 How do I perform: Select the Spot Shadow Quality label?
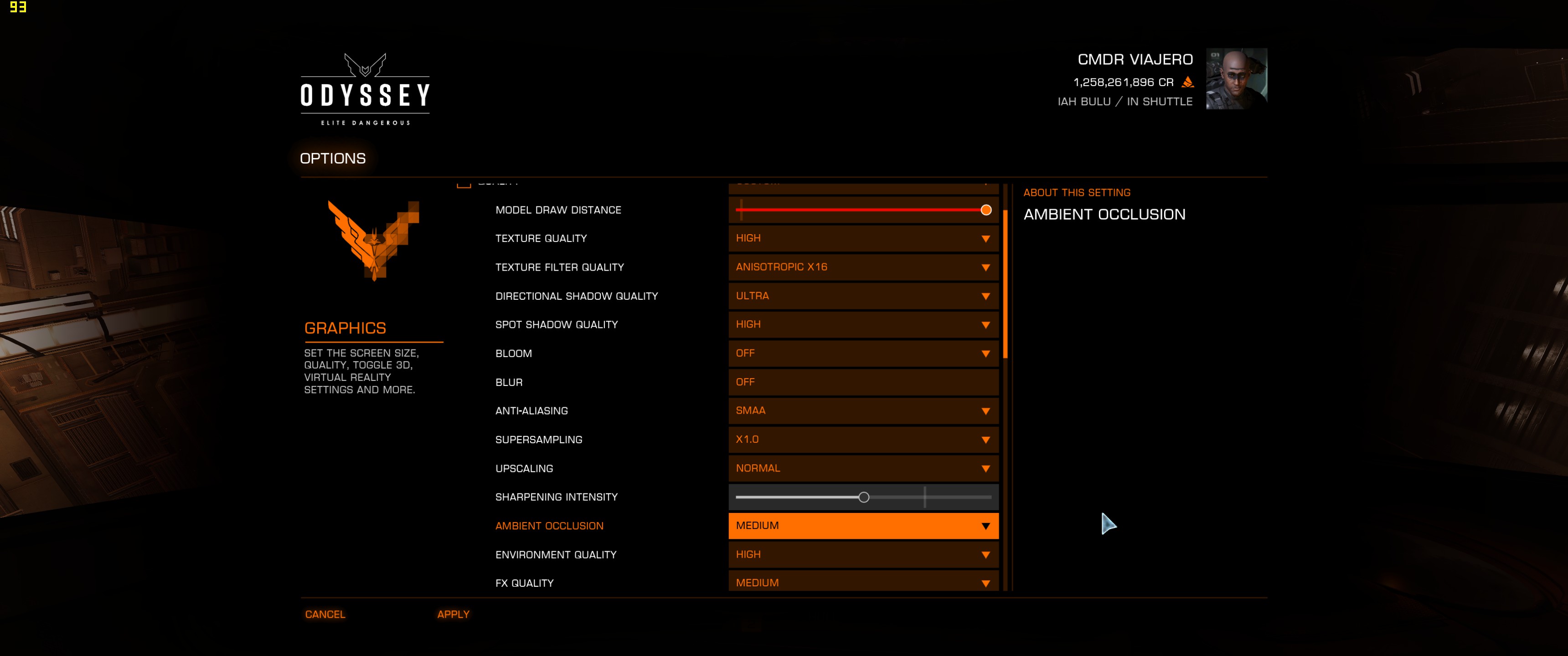(557, 325)
